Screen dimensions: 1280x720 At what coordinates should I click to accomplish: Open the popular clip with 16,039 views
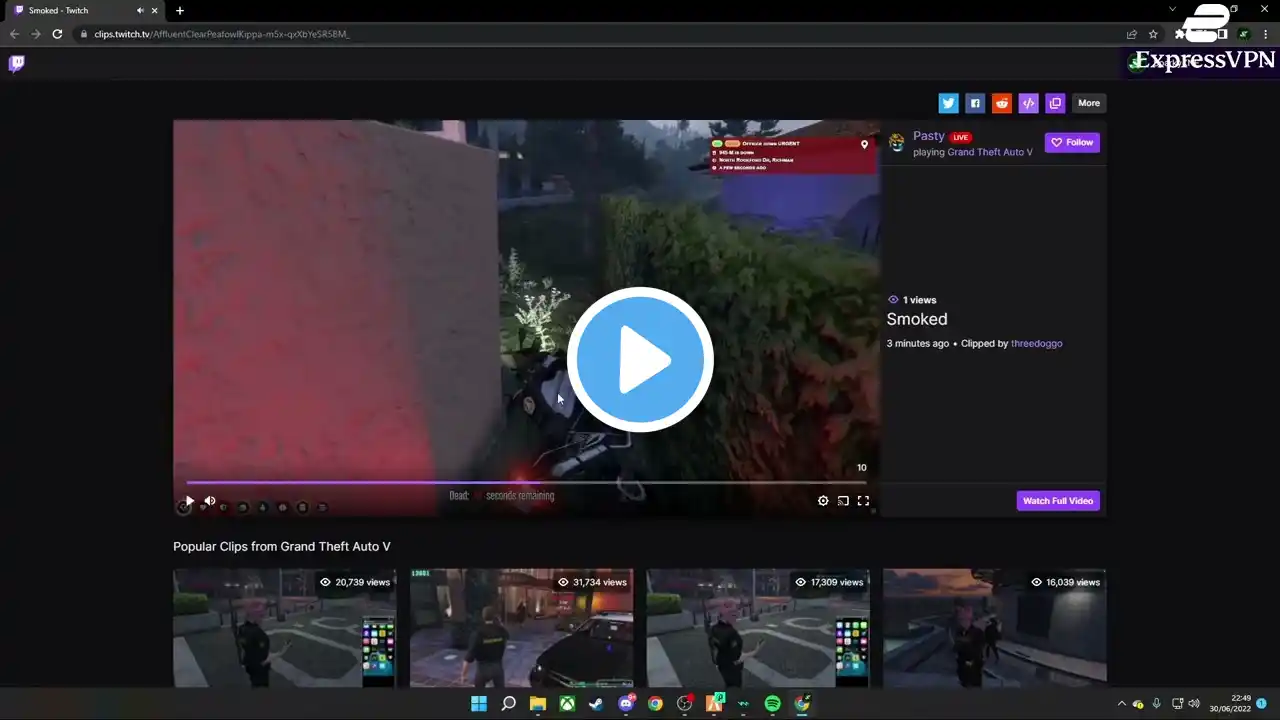tap(994, 628)
